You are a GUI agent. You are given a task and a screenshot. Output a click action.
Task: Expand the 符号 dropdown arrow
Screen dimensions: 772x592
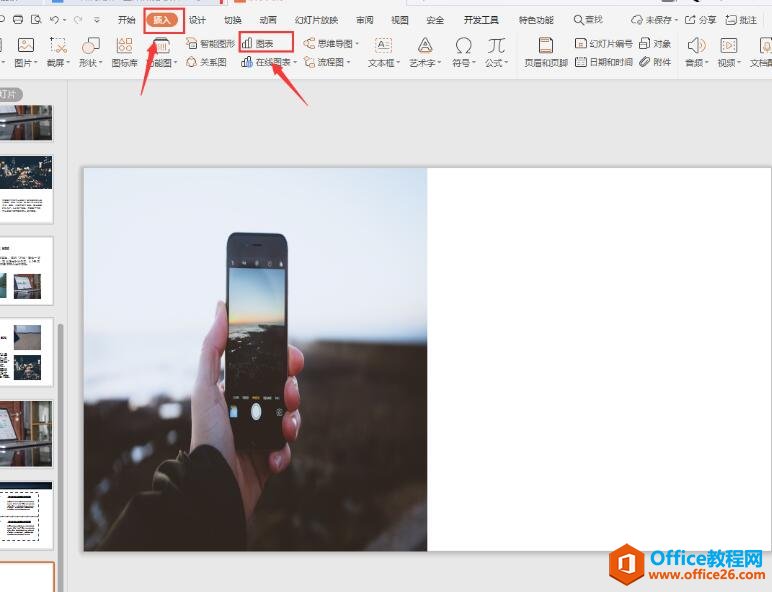pyautogui.click(x=474, y=63)
